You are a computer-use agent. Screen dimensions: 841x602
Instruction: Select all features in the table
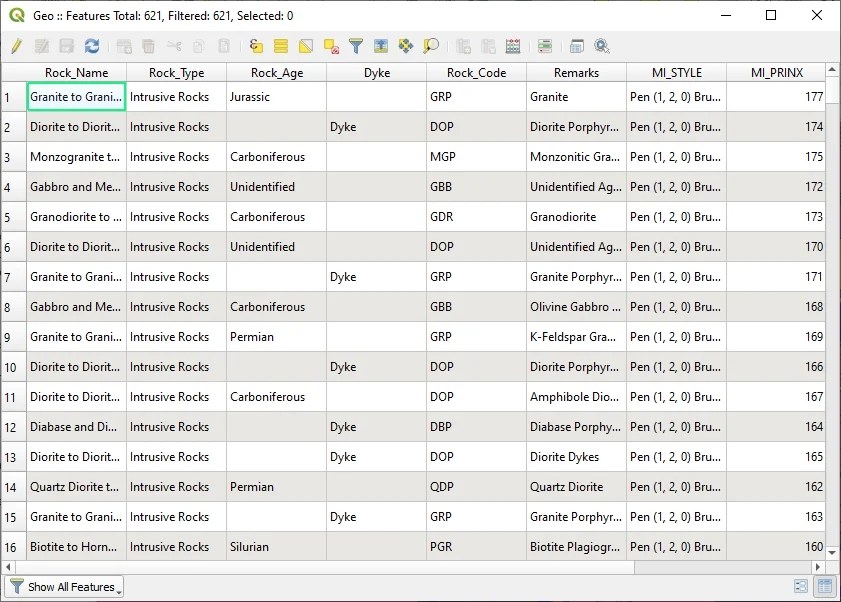pos(282,46)
